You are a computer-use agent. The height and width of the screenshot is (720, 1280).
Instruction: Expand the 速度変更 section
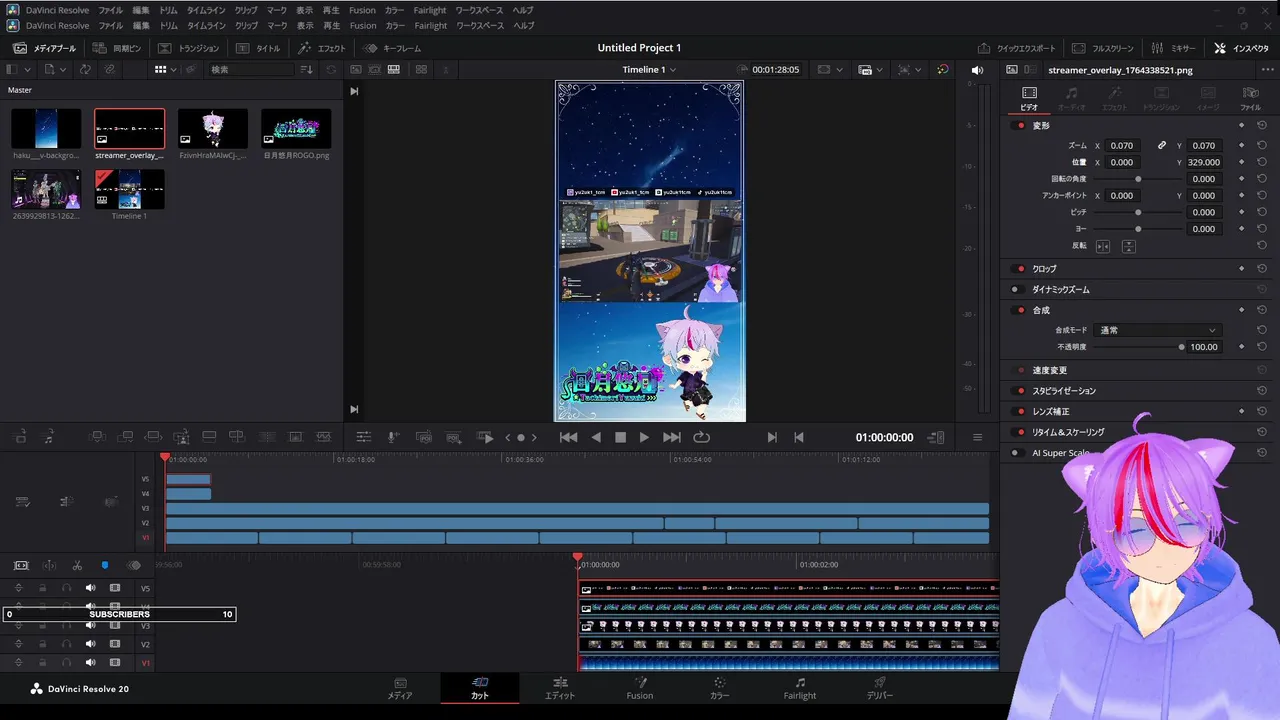tap(1049, 371)
